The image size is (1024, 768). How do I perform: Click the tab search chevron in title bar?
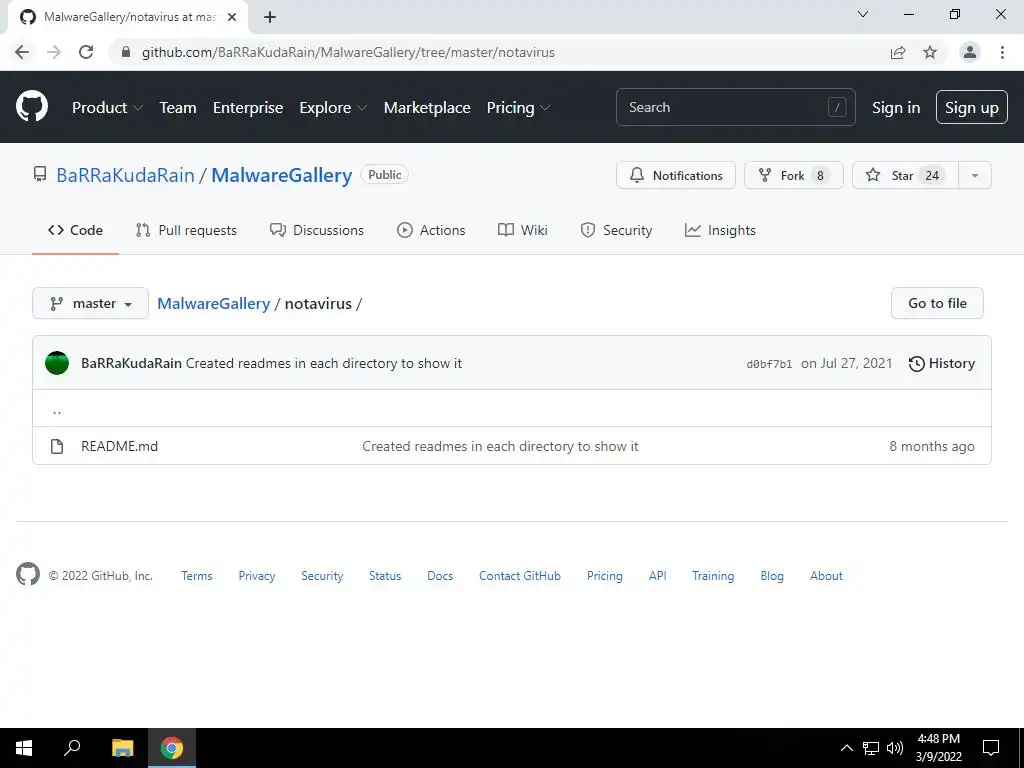(863, 14)
